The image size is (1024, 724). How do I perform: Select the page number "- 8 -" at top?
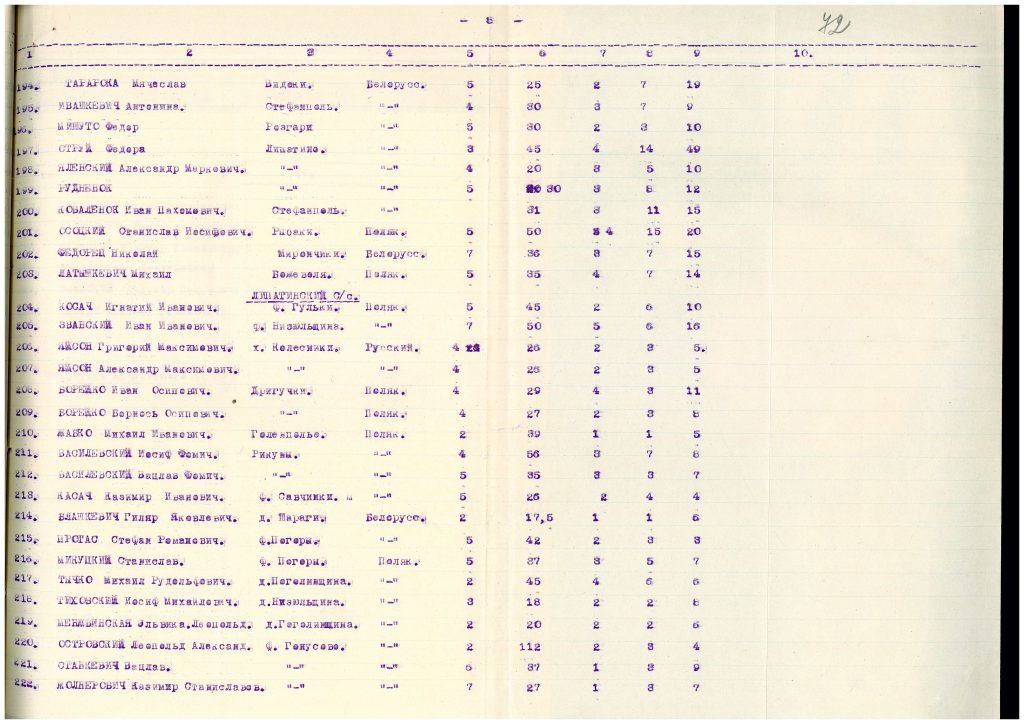click(x=491, y=20)
